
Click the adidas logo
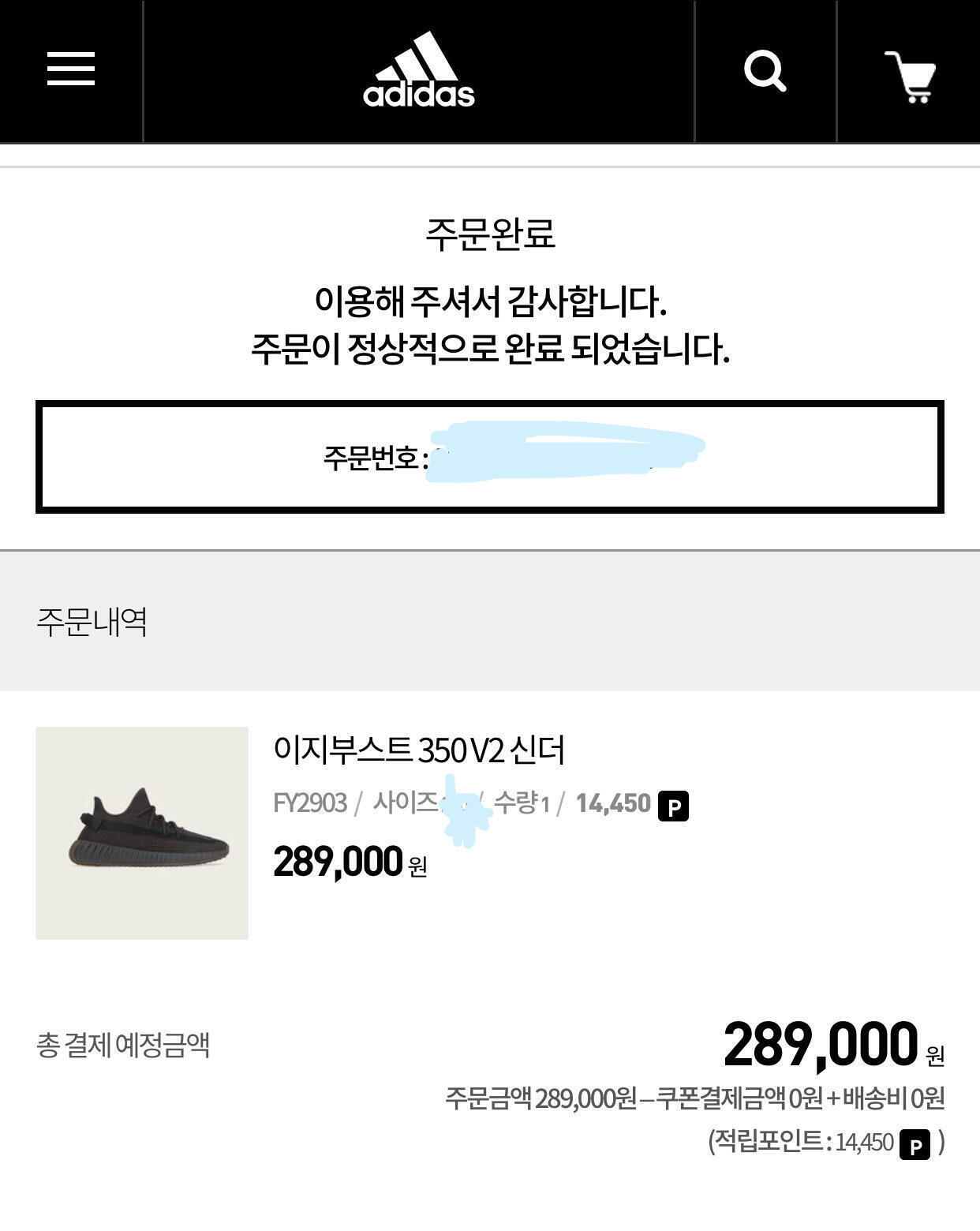click(x=419, y=69)
